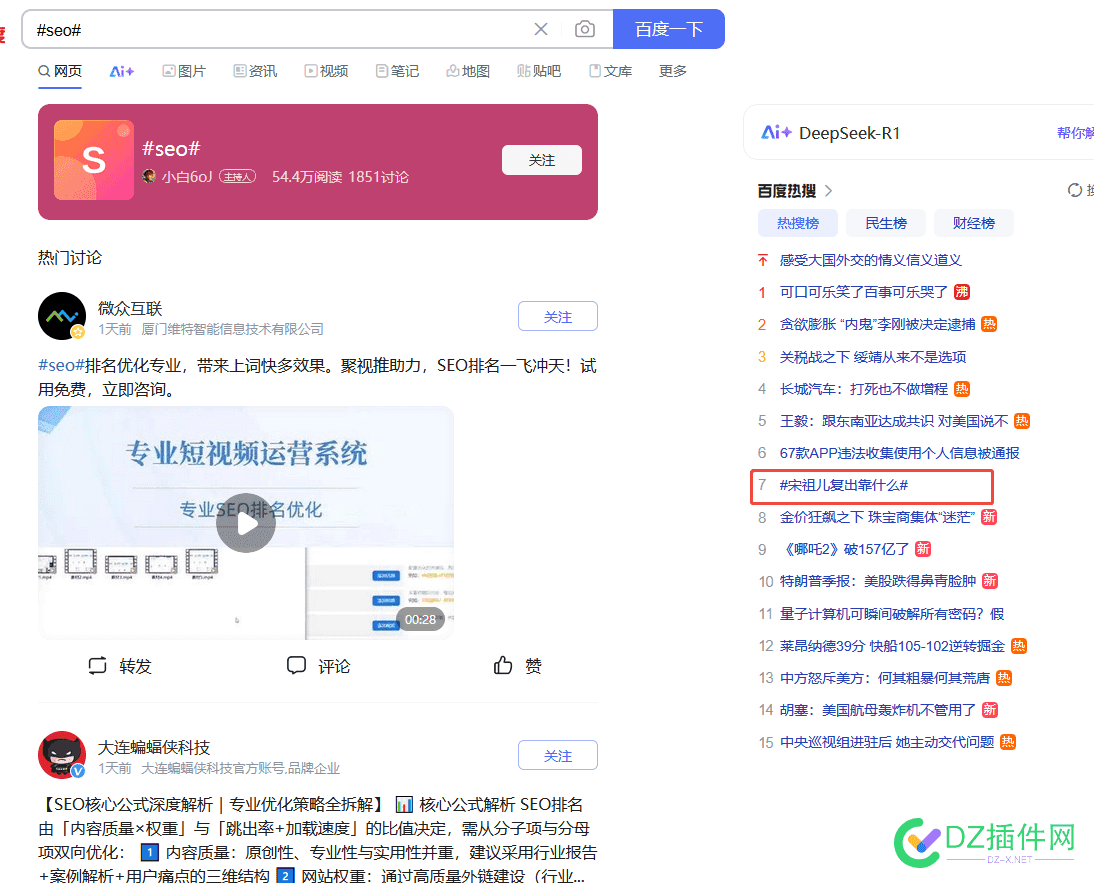The image size is (1094, 883).
Task: Open the 贴吧 tab
Action: coord(539,71)
